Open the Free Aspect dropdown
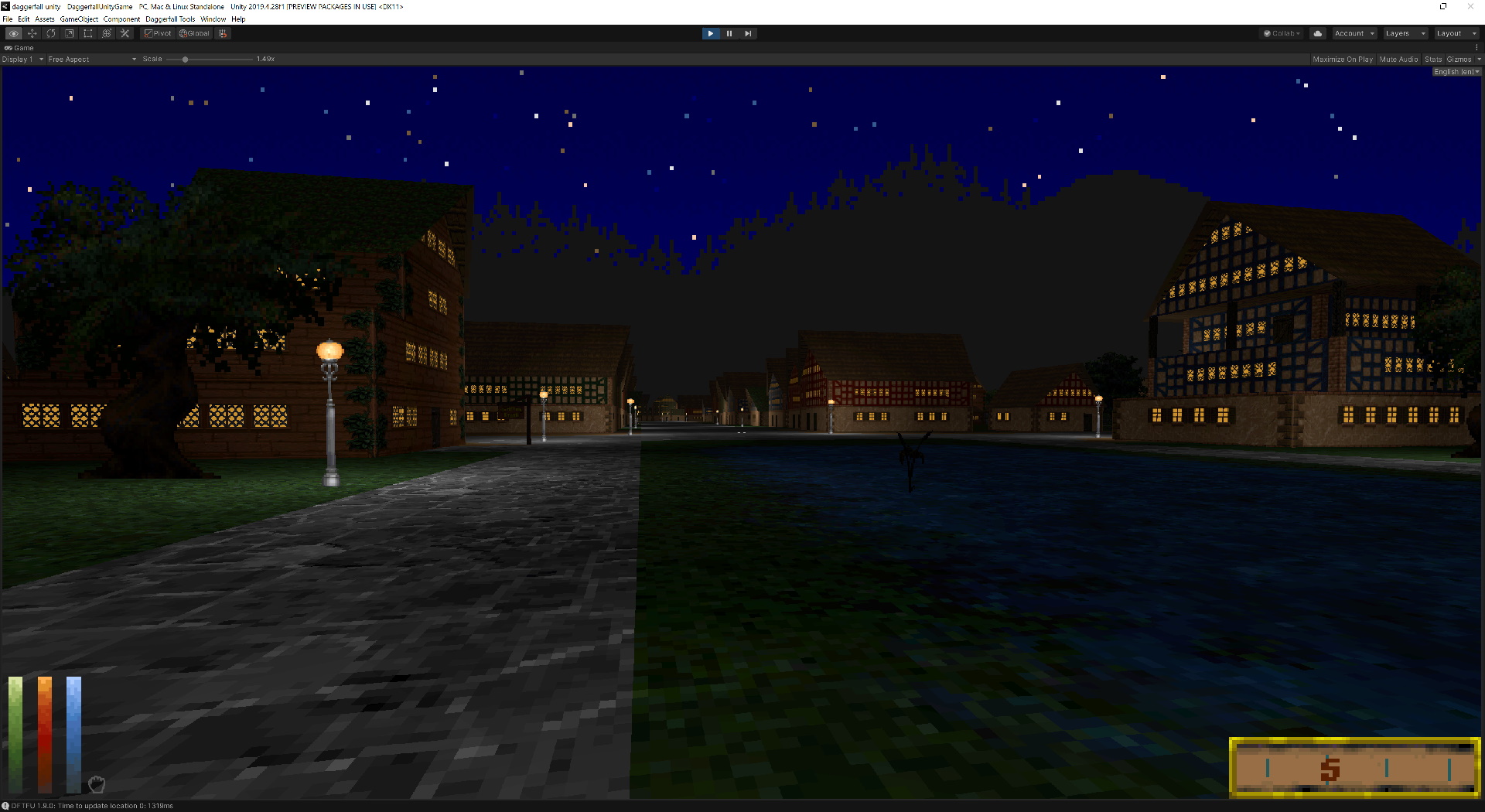Screen dimensions: 1485x812 click(92, 60)
